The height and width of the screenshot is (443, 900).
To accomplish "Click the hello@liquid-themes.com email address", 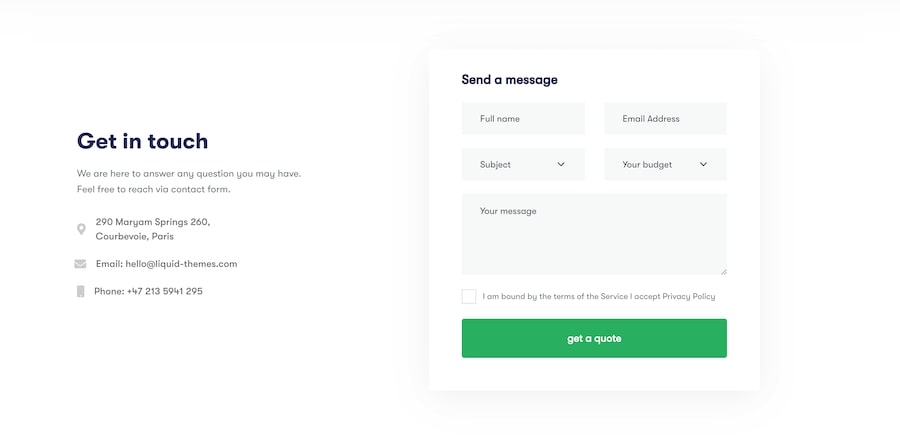I will pos(181,264).
